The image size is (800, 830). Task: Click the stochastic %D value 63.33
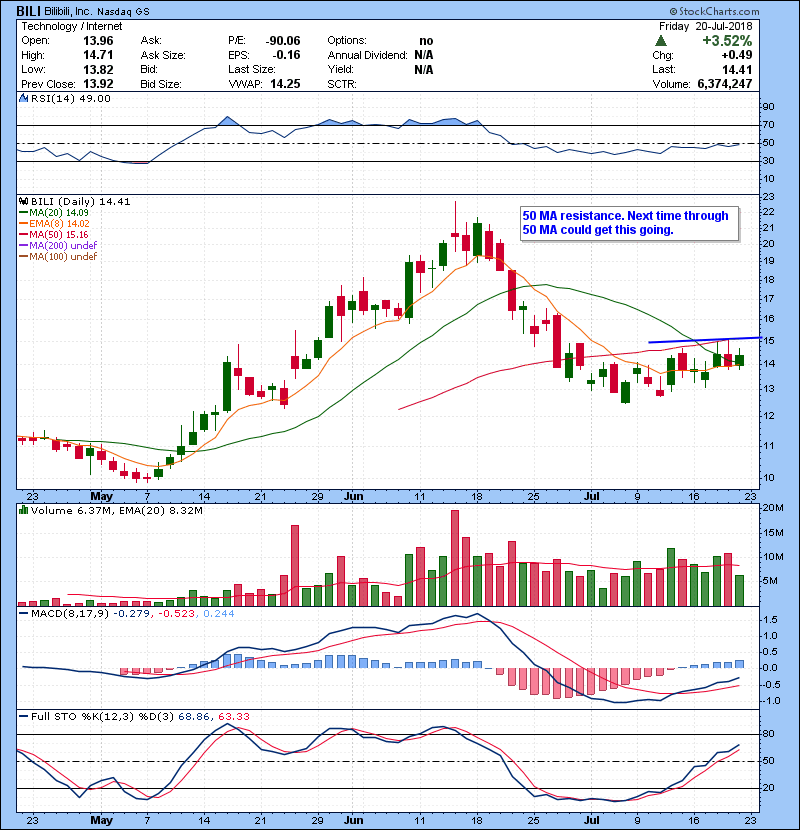pos(233,717)
